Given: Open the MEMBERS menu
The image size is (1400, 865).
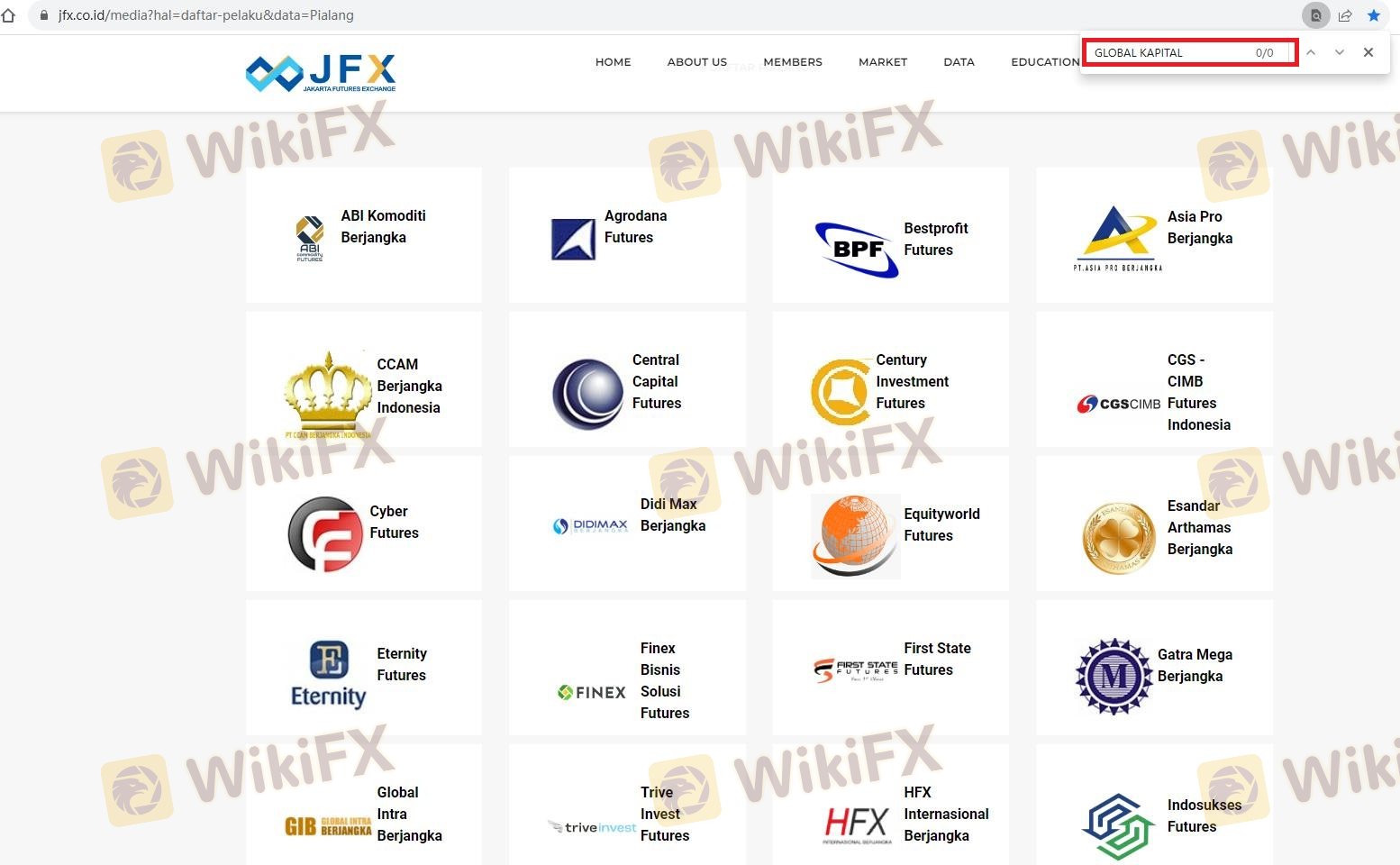Looking at the screenshot, I should pos(793,62).
